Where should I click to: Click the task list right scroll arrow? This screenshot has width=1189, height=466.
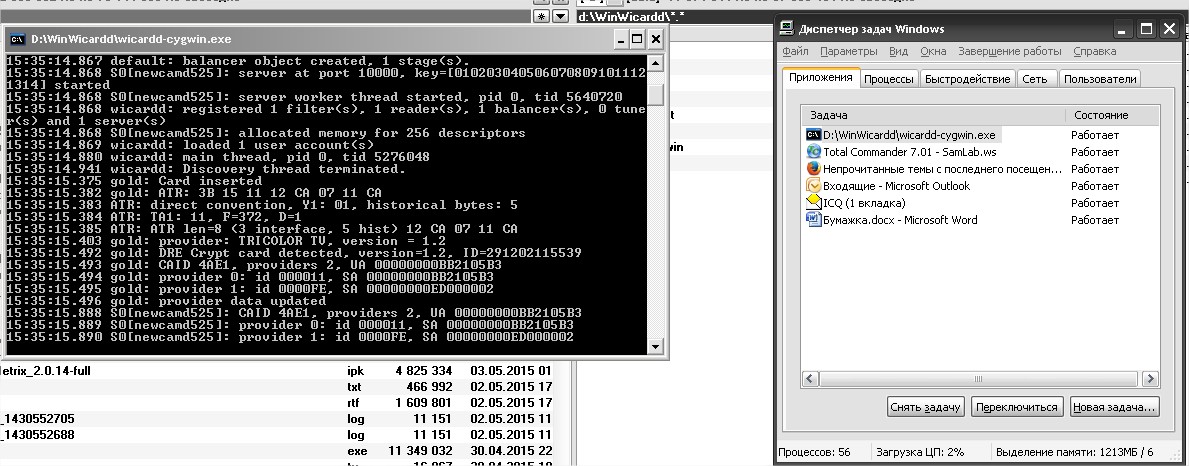[x=1150, y=378]
